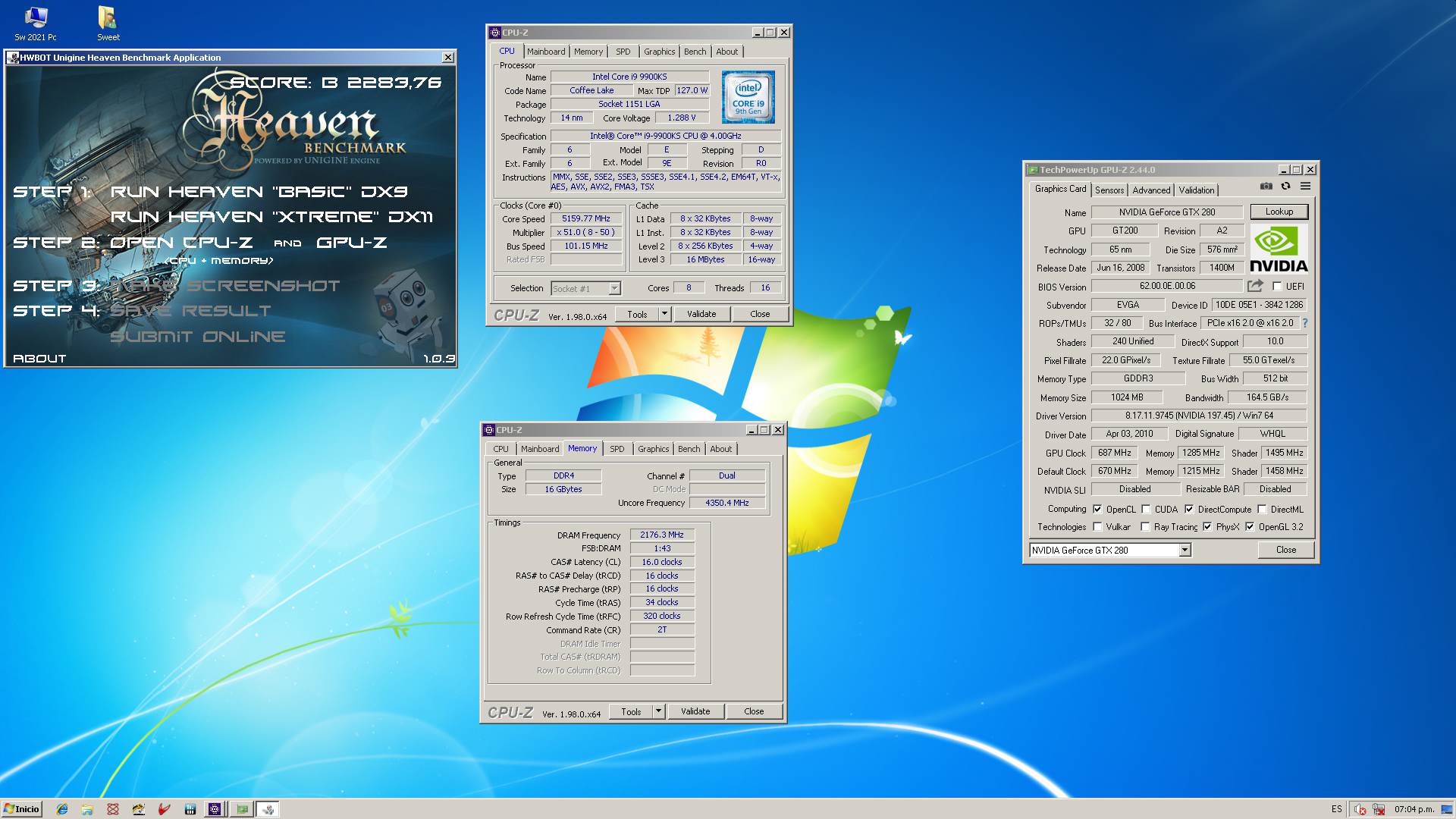Viewport: 1456px width, 819px height.
Task: Toggle the PhysX checkbox
Action: click(x=1207, y=527)
